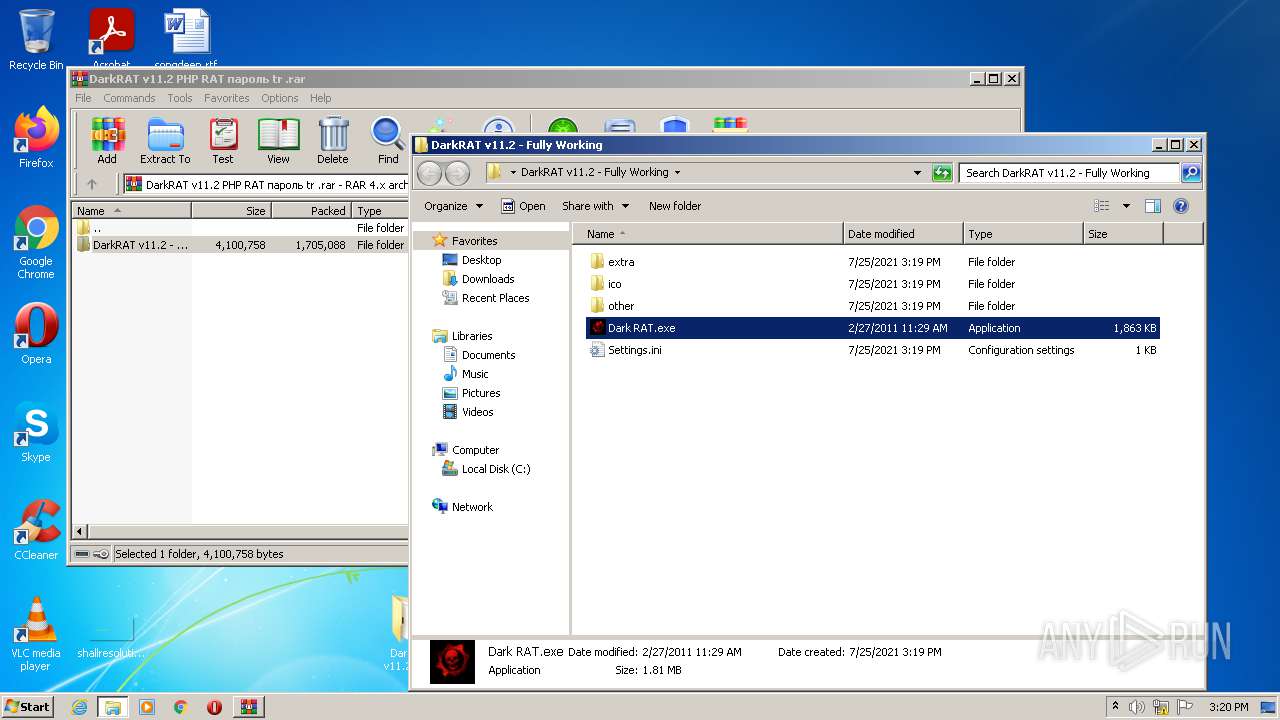This screenshot has width=1280, height=720.
Task: Click the Change your view icon
Action: (x=1101, y=206)
